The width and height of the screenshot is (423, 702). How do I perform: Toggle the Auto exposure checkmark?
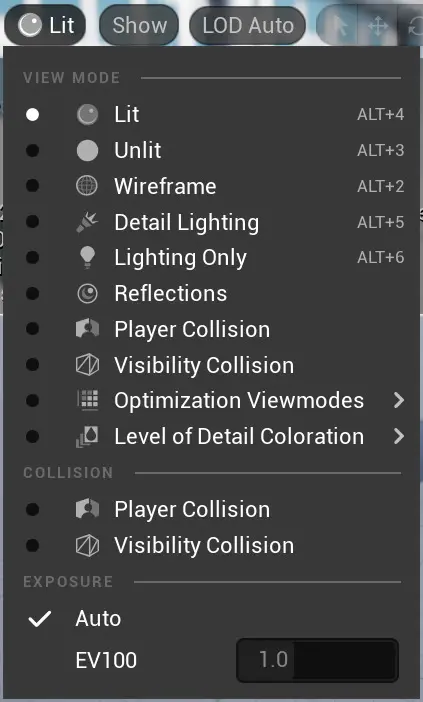coord(40,619)
